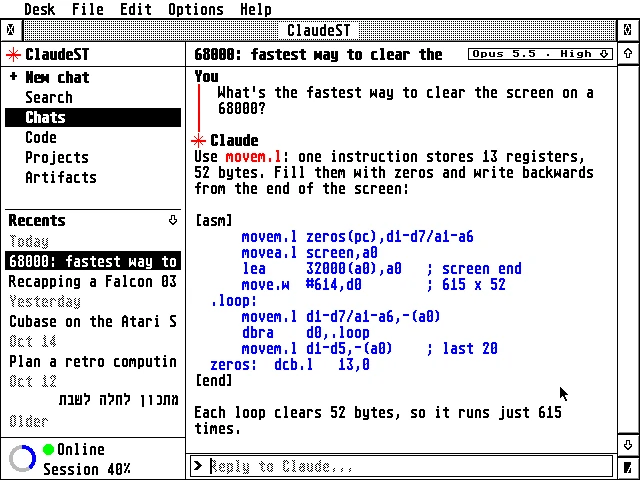Click the 'Yesterday' date heading
The image size is (640, 480).
(45, 302)
